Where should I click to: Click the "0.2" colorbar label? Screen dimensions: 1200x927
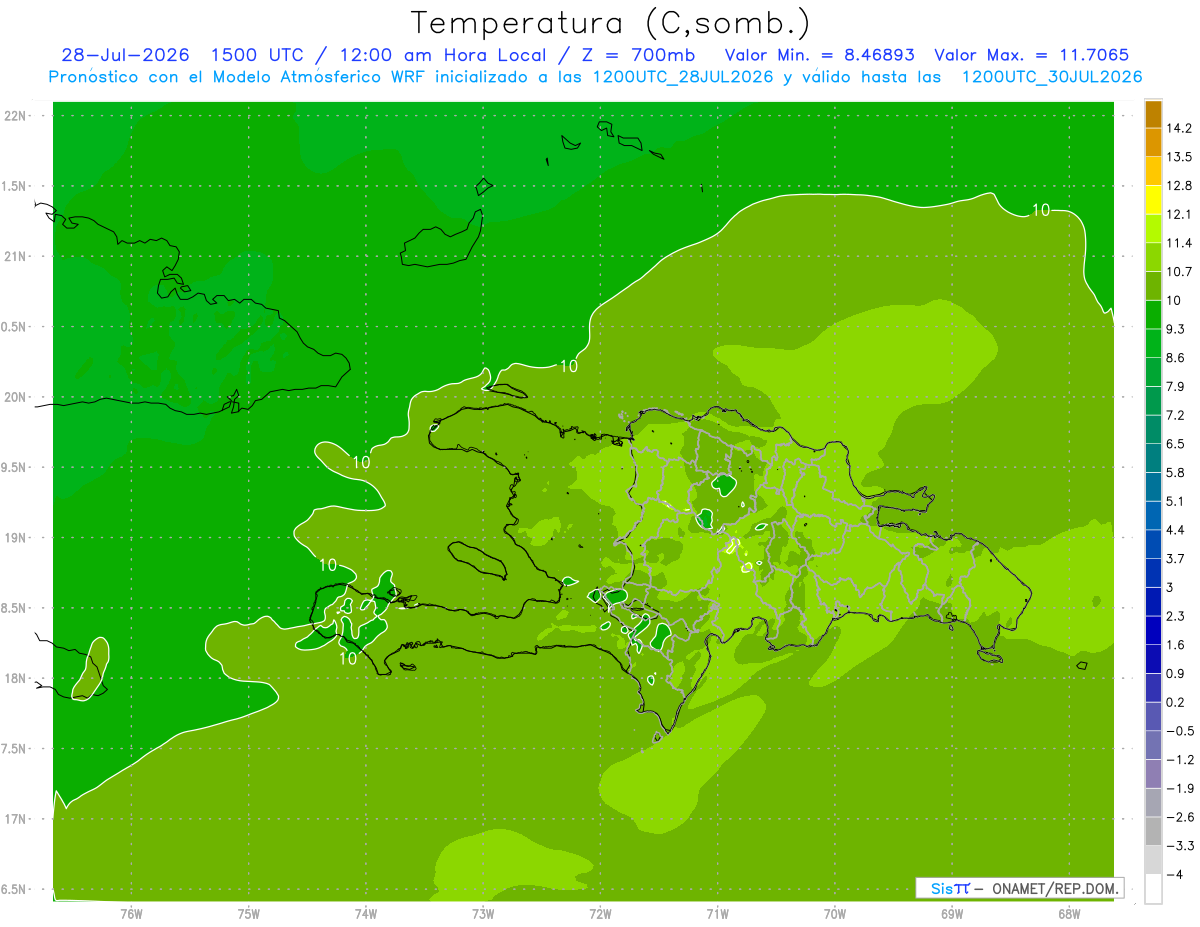pos(1177,702)
